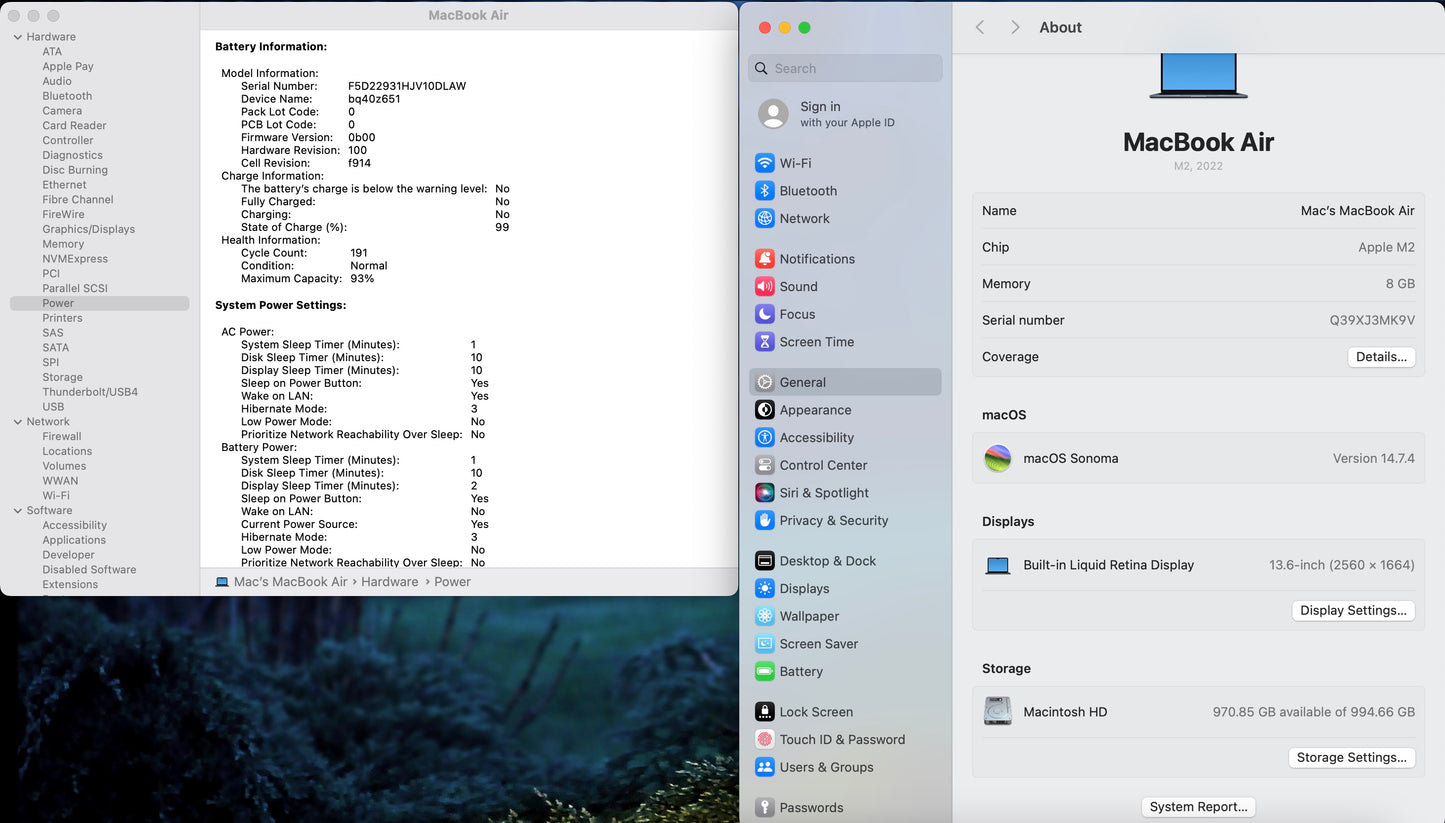Click the Apple ID avatar icon
This screenshot has width=1445, height=823.
[x=773, y=114]
